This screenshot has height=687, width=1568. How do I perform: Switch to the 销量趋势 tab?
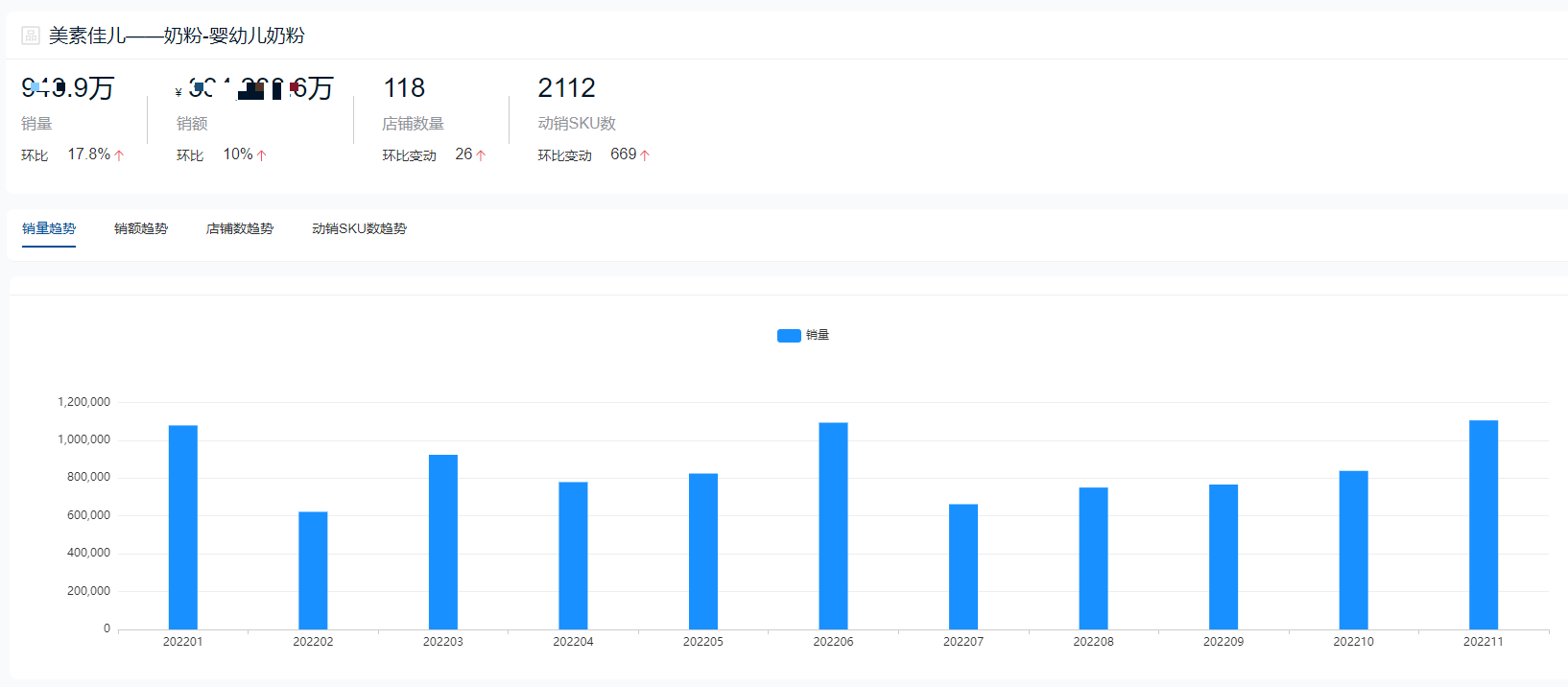pos(49,228)
